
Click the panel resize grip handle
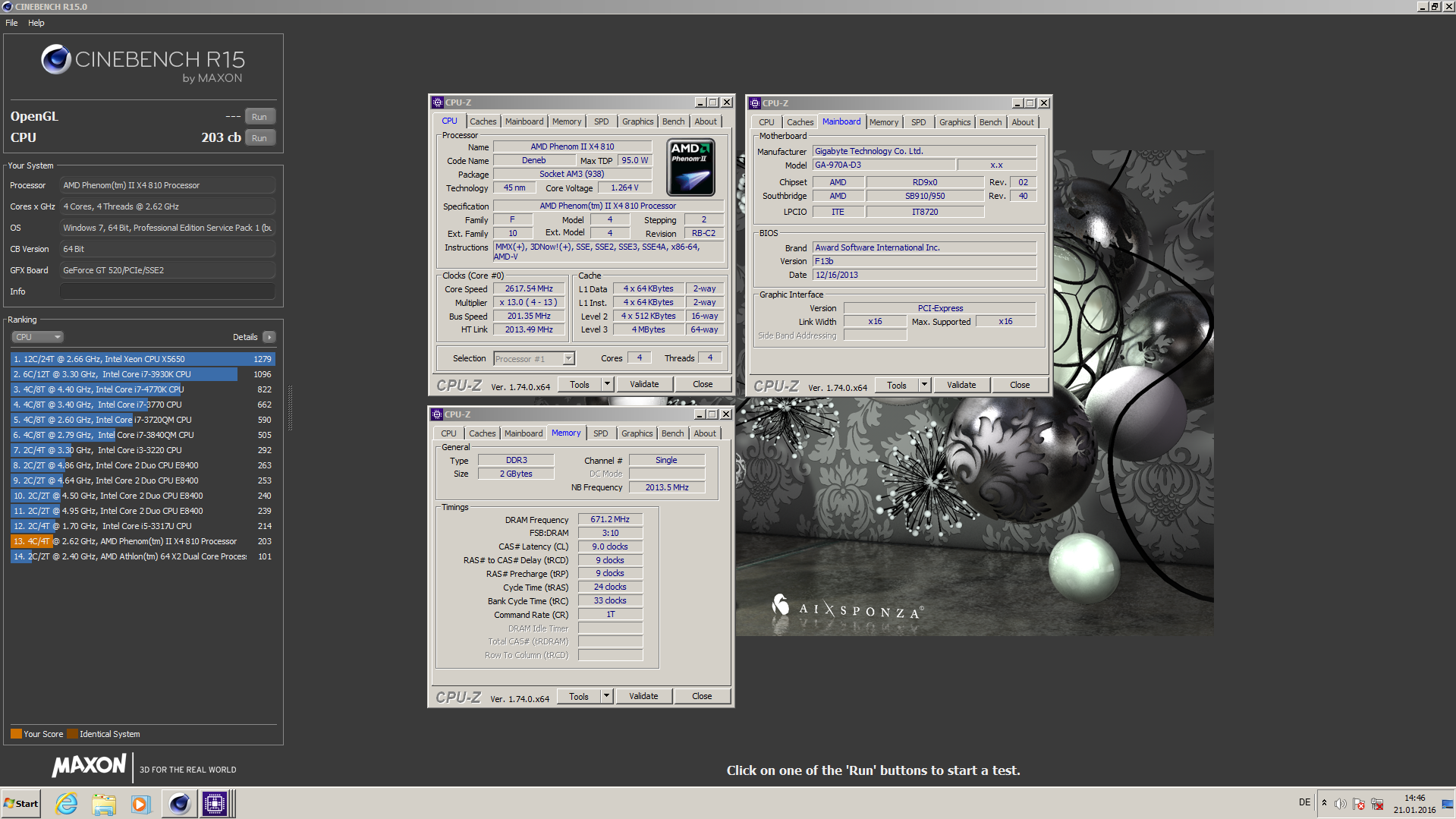pos(290,408)
